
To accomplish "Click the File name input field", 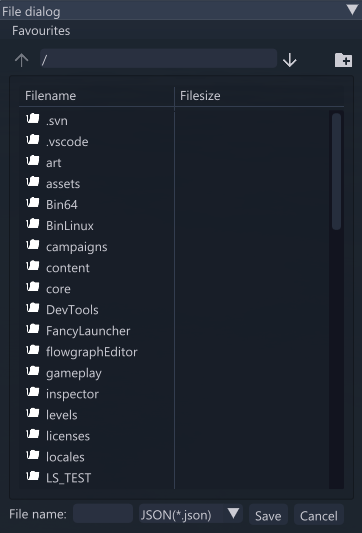I will click(x=103, y=514).
